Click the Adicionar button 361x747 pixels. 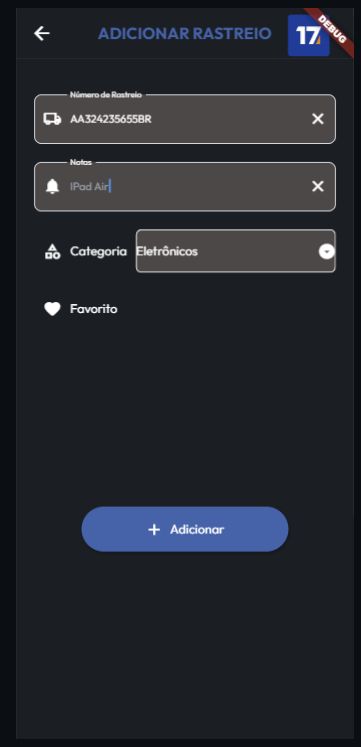pyautogui.click(x=185, y=529)
